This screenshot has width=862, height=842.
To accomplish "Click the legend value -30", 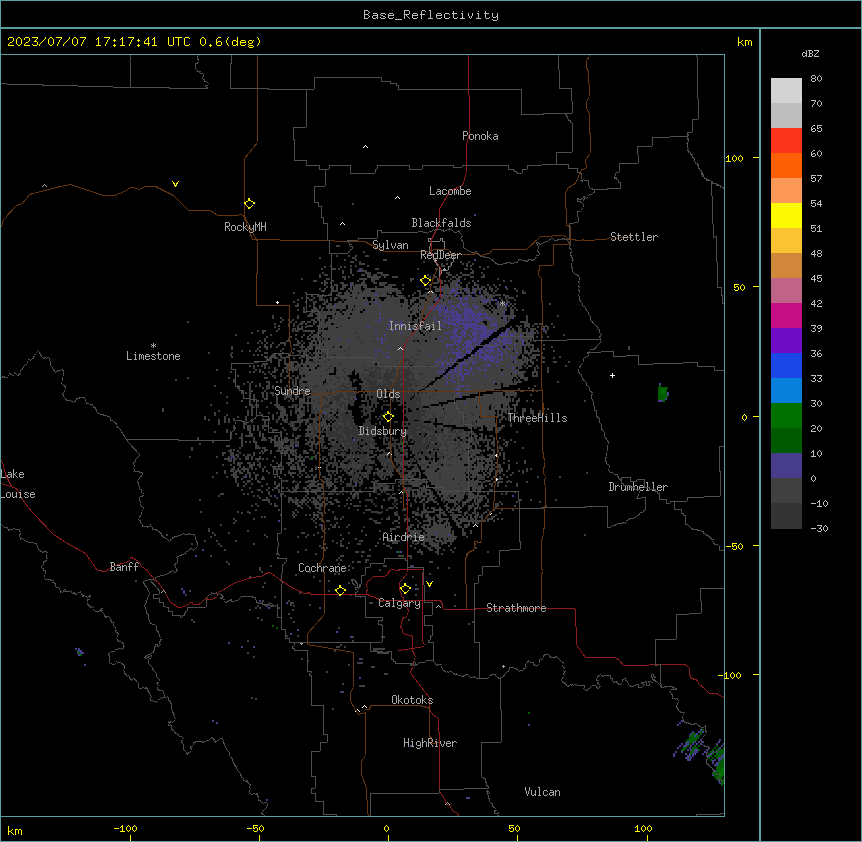I will coord(819,529).
